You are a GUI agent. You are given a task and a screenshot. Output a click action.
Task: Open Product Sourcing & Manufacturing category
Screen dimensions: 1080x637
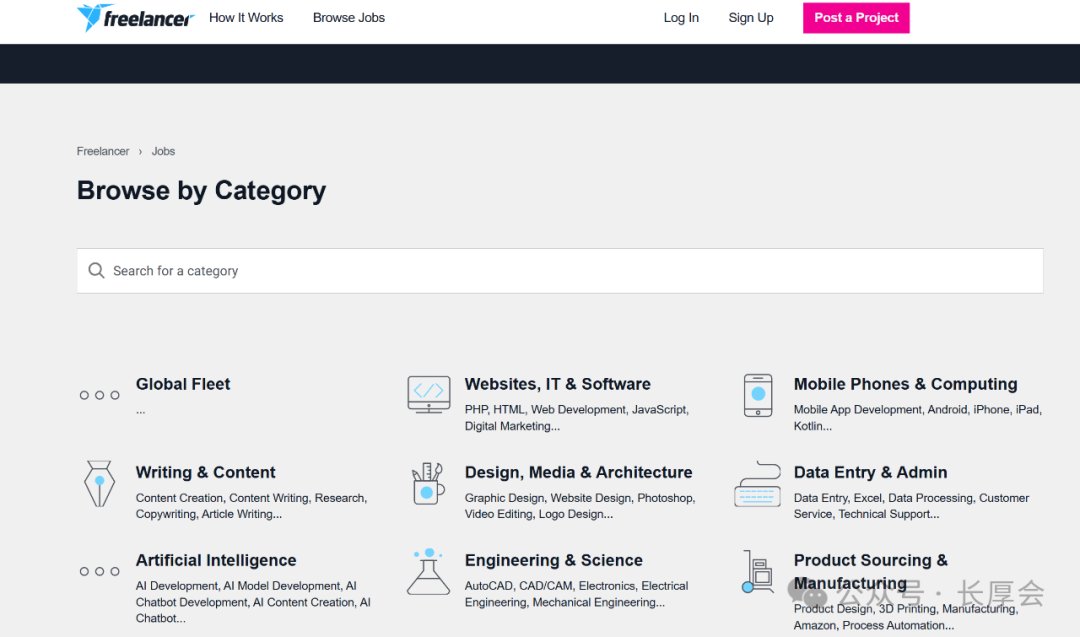[x=871, y=572]
